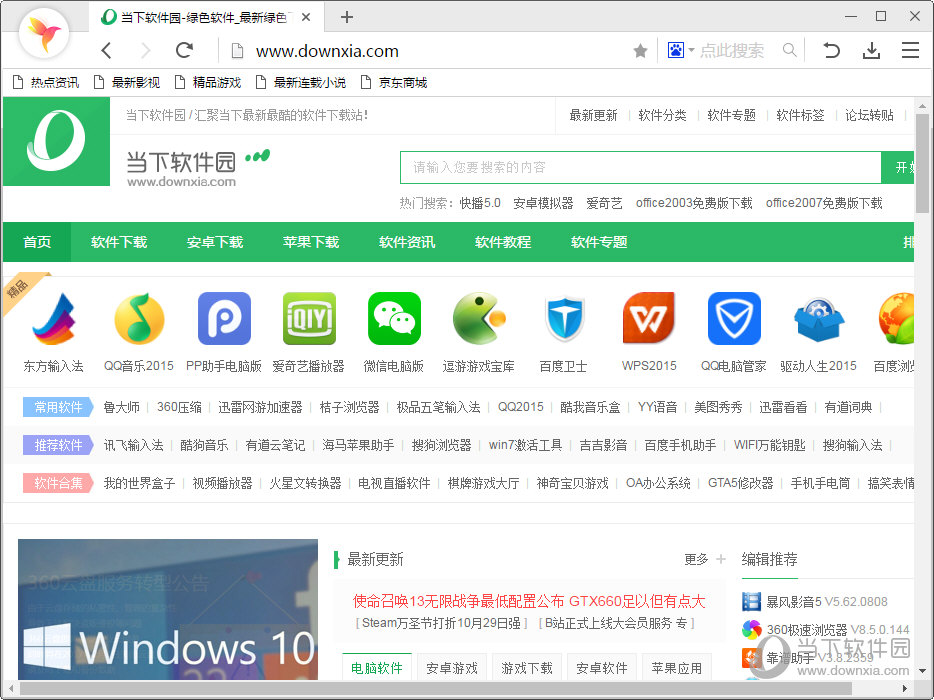Viewport: 934px width, 700px height.
Task: Open the red 使命召唤13 headline
Action: pyautogui.click(x=529, y=601)
